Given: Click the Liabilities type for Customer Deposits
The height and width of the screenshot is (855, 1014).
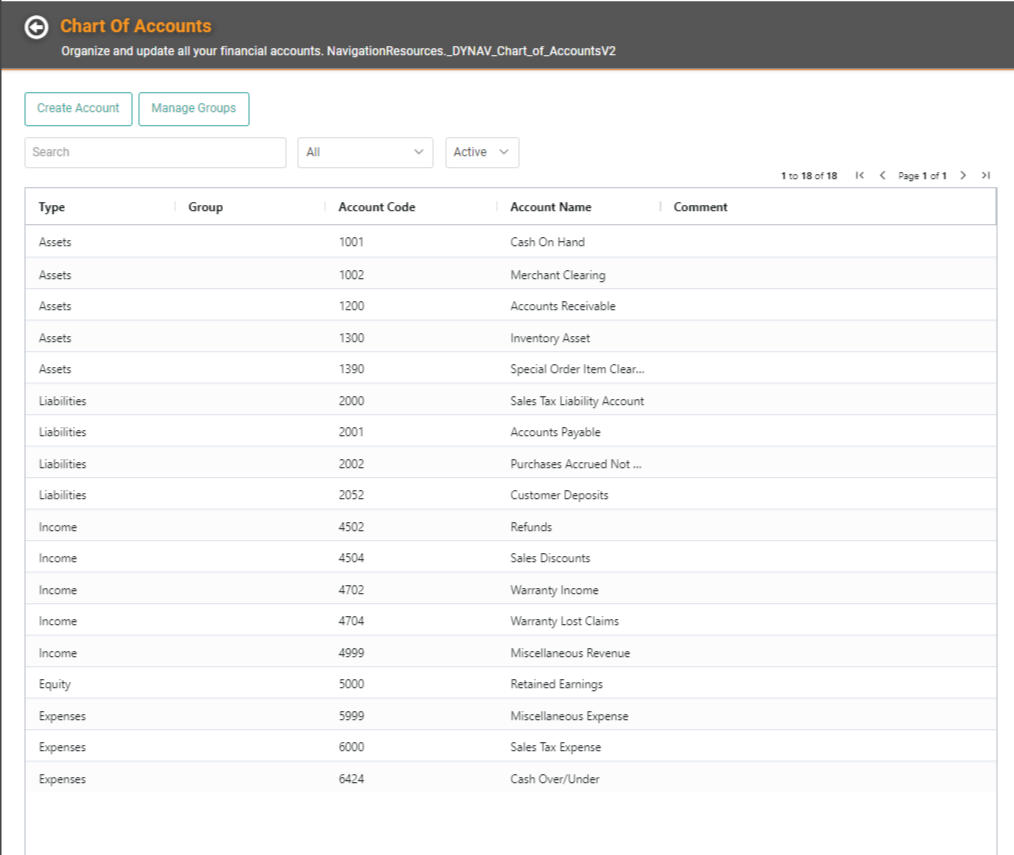Looking at the screenshot, I should click(x=62, y=495).
